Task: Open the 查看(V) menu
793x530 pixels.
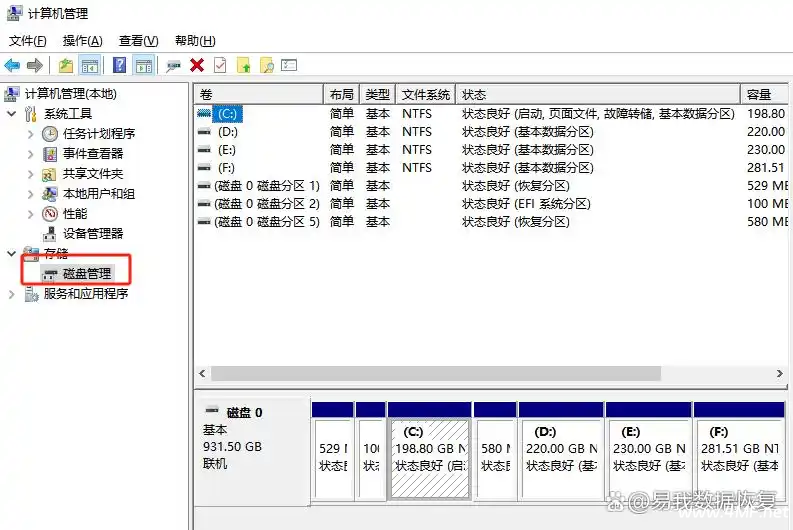Action: click(138, 41)
